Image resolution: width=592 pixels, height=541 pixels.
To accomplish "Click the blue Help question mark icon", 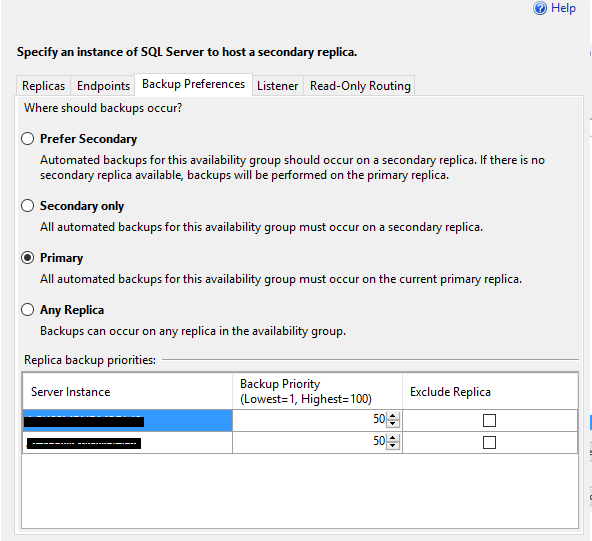I will pos(540,8).
